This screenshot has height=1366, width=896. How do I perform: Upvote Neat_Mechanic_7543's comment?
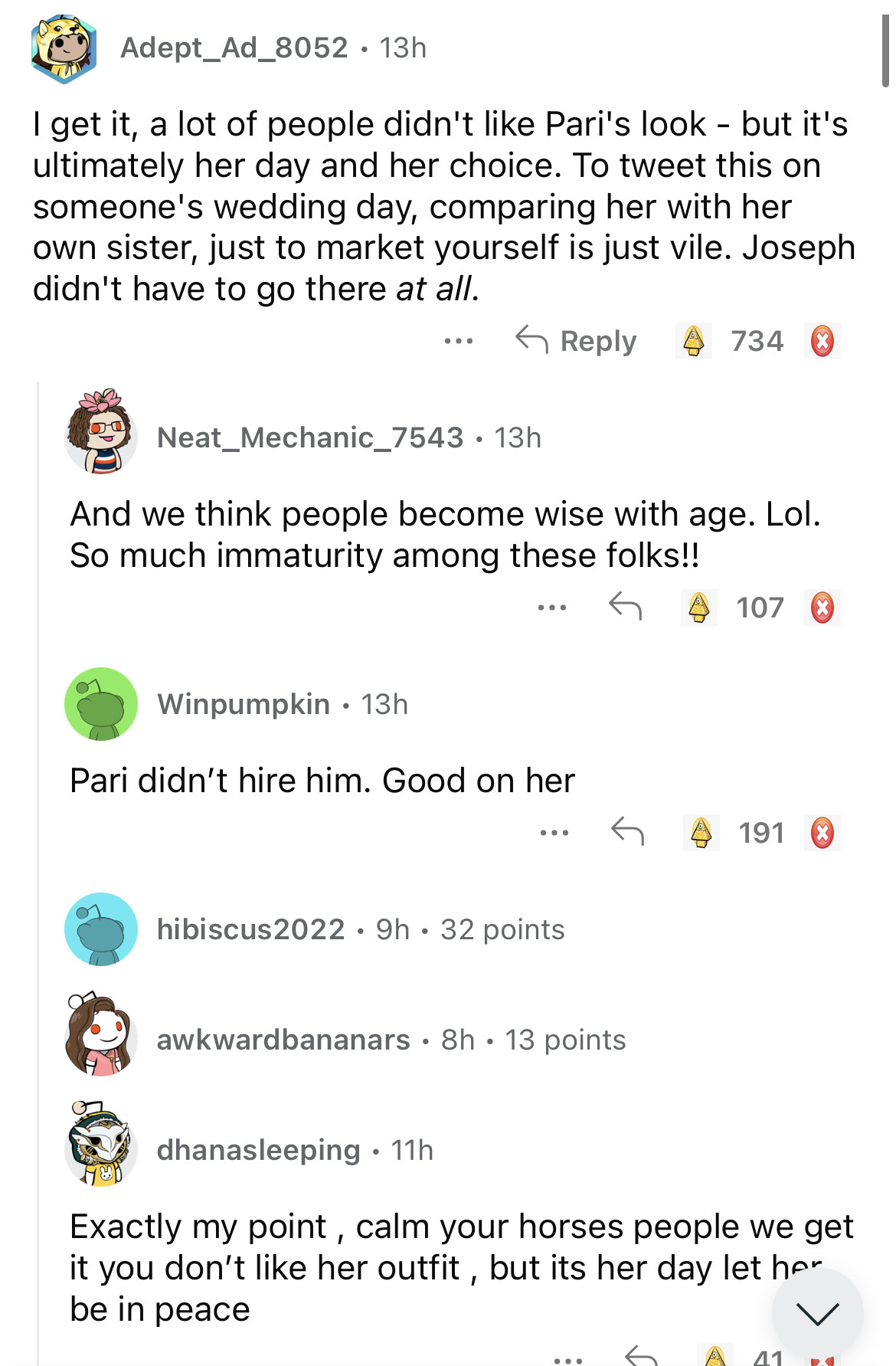click(699, 608)
